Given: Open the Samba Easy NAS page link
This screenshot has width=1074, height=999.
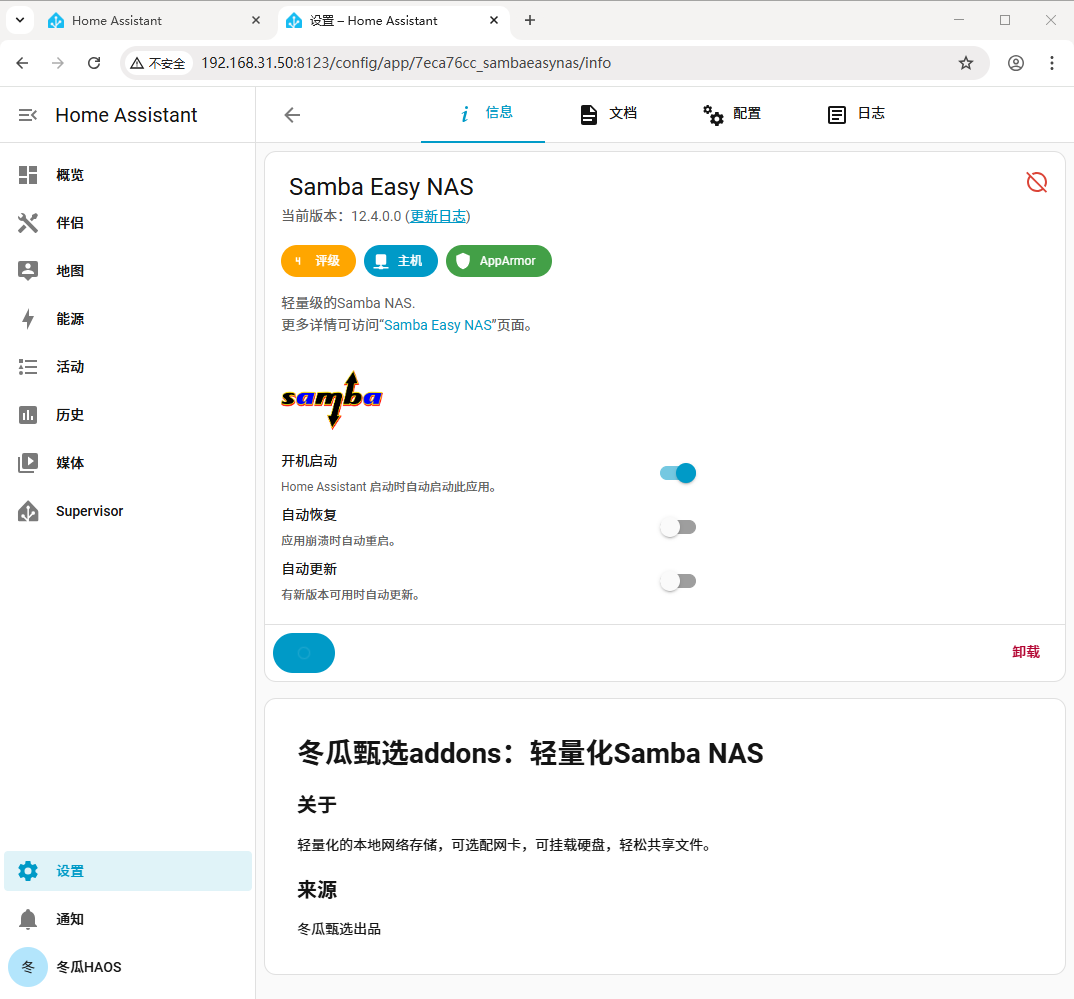Looking at the screenshot, I should (x=438, y=325).
